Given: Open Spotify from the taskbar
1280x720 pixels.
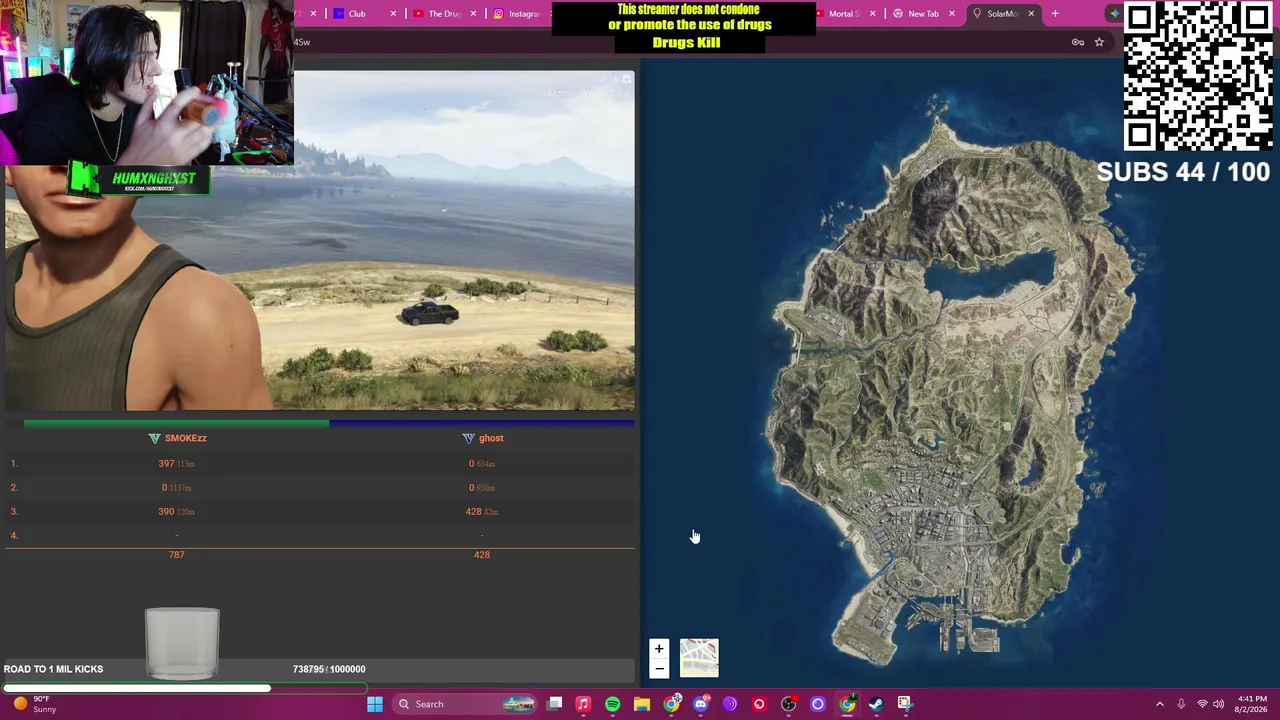Looking at the screenshot, I should [612, 704].
